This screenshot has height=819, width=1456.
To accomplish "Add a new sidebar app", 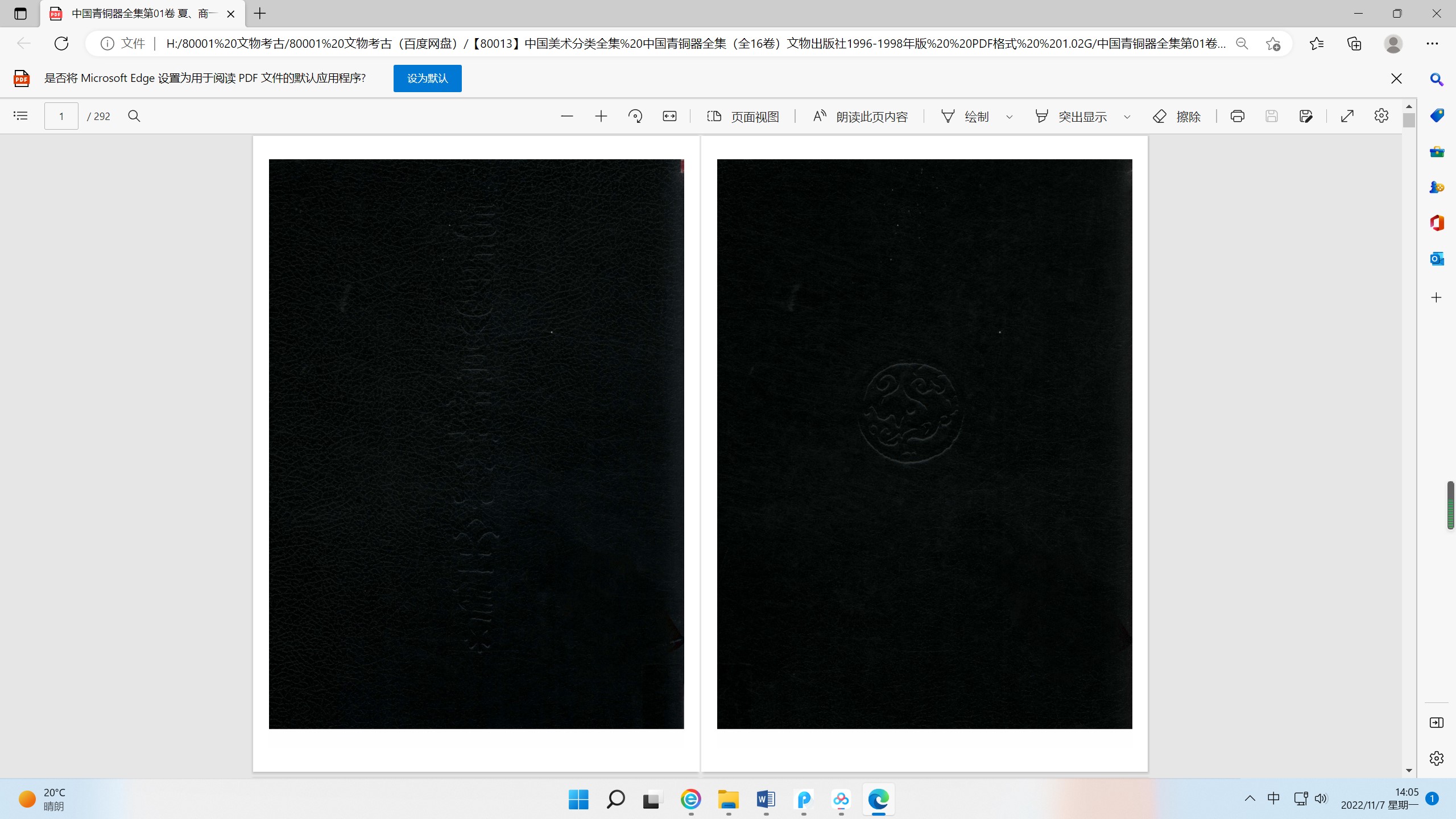I will (x=1437, y=297).
